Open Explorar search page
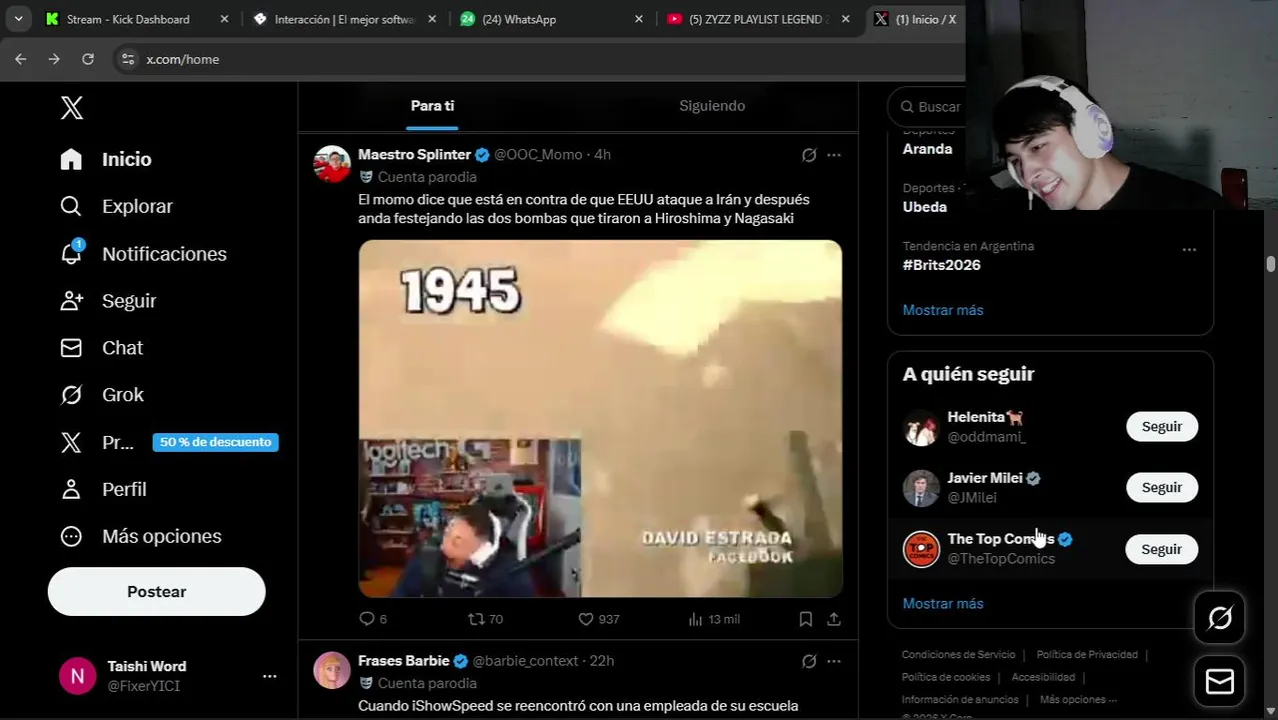The width and height of the screenshot is (1278, 720). [117, 206]
